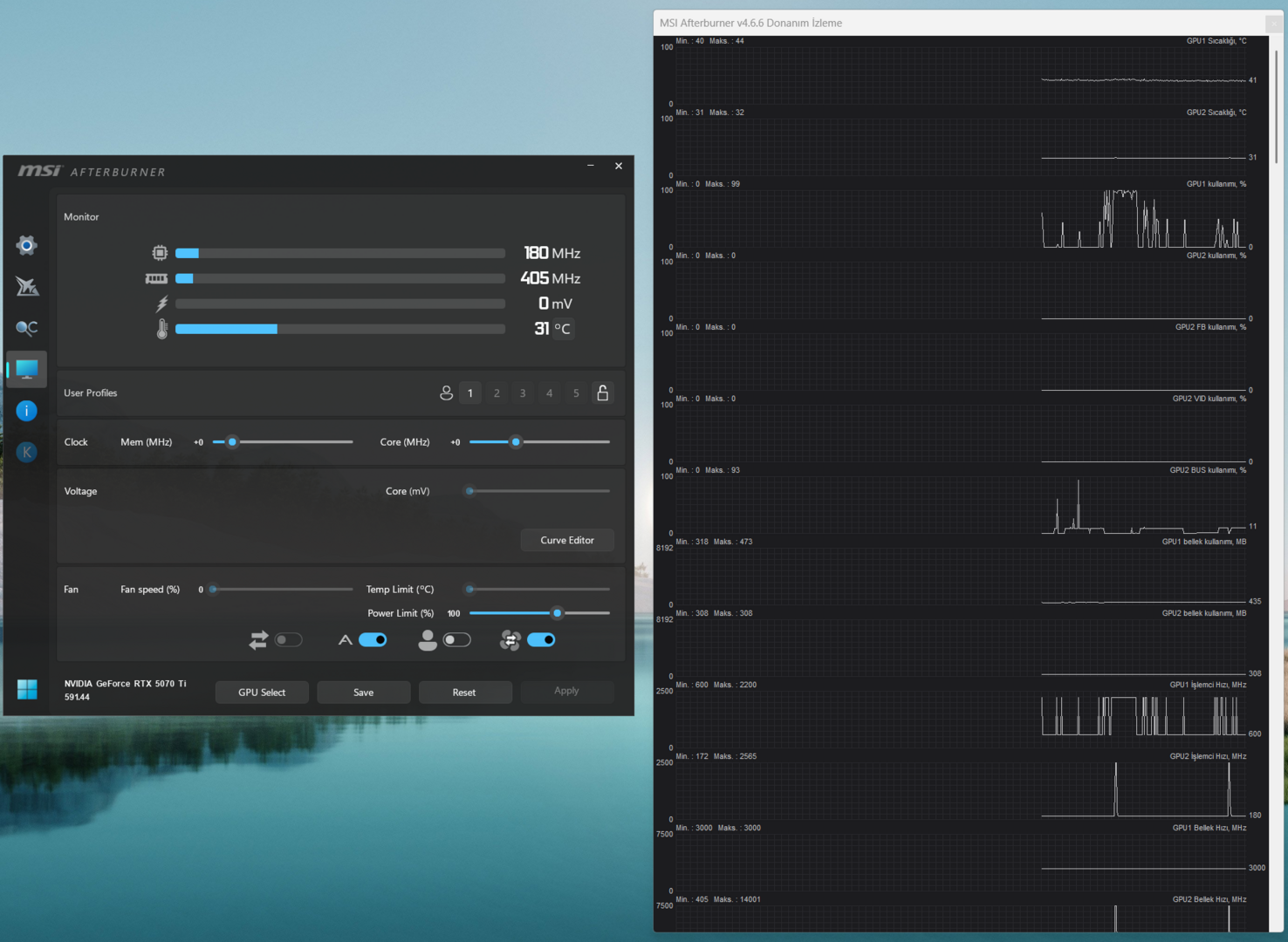Click the hardware monitor window vertical scrollbar
Image resolution: width=1288 pixels, height=942 pixels.
click(x=1276, y=105)
